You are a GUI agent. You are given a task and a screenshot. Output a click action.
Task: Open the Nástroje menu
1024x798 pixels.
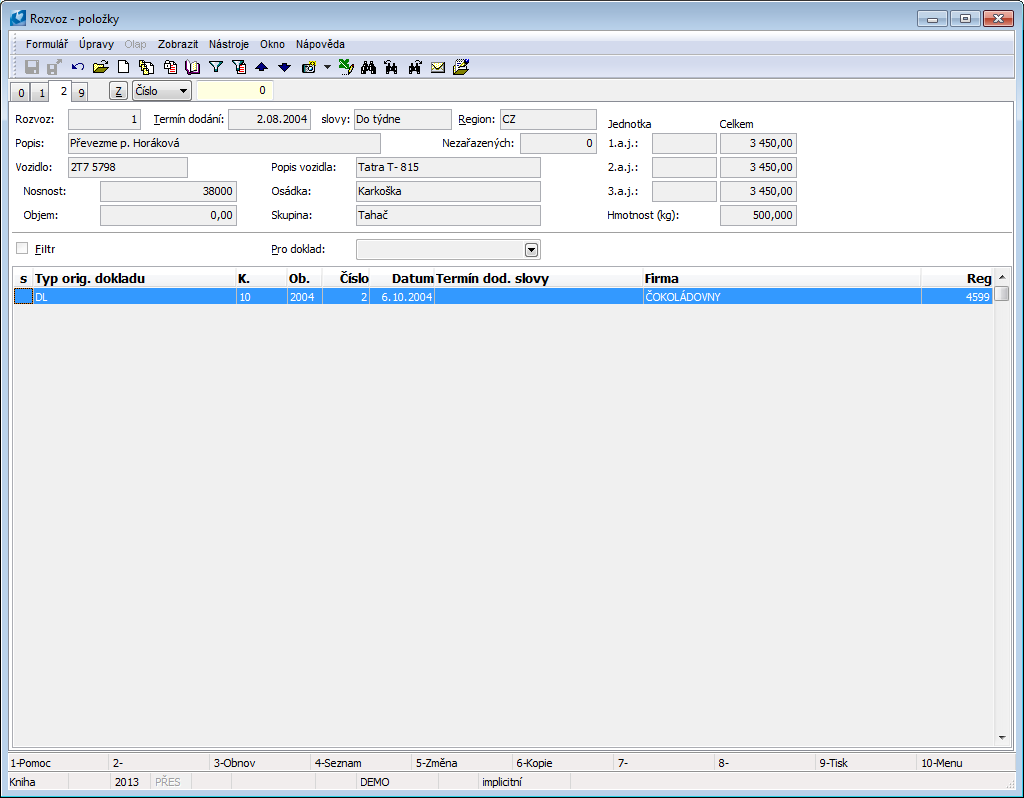tap(229, 44)
